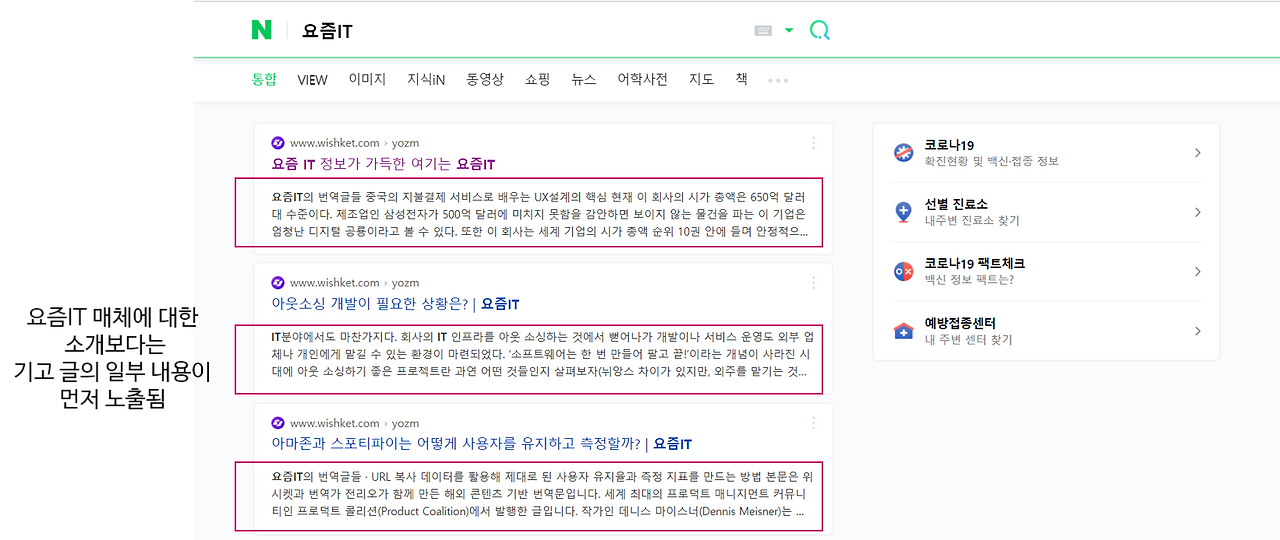
Task: Open the options menu for the first result
Action: coord(814,143)
